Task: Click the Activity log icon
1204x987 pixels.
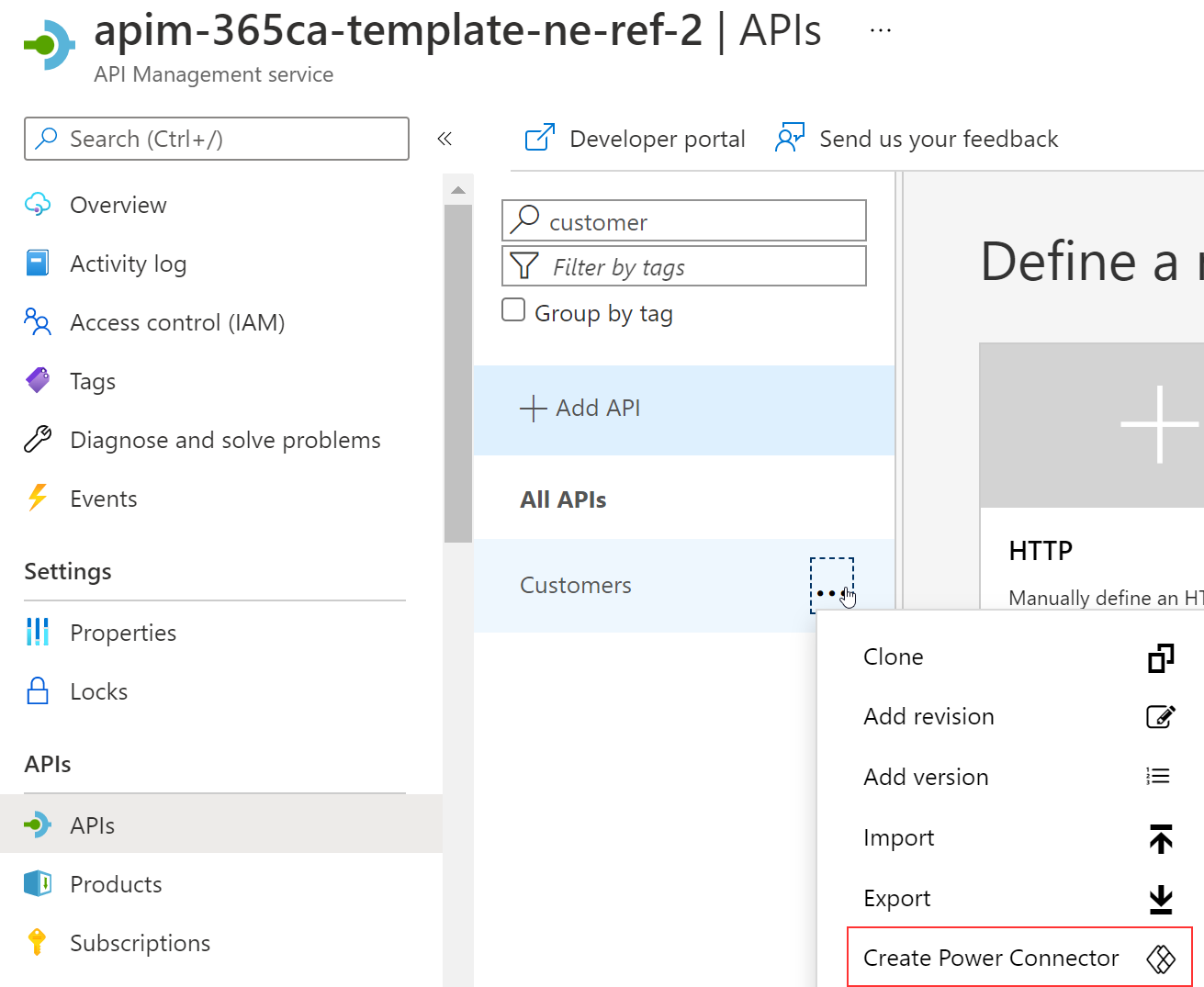Action: point(38,264)
